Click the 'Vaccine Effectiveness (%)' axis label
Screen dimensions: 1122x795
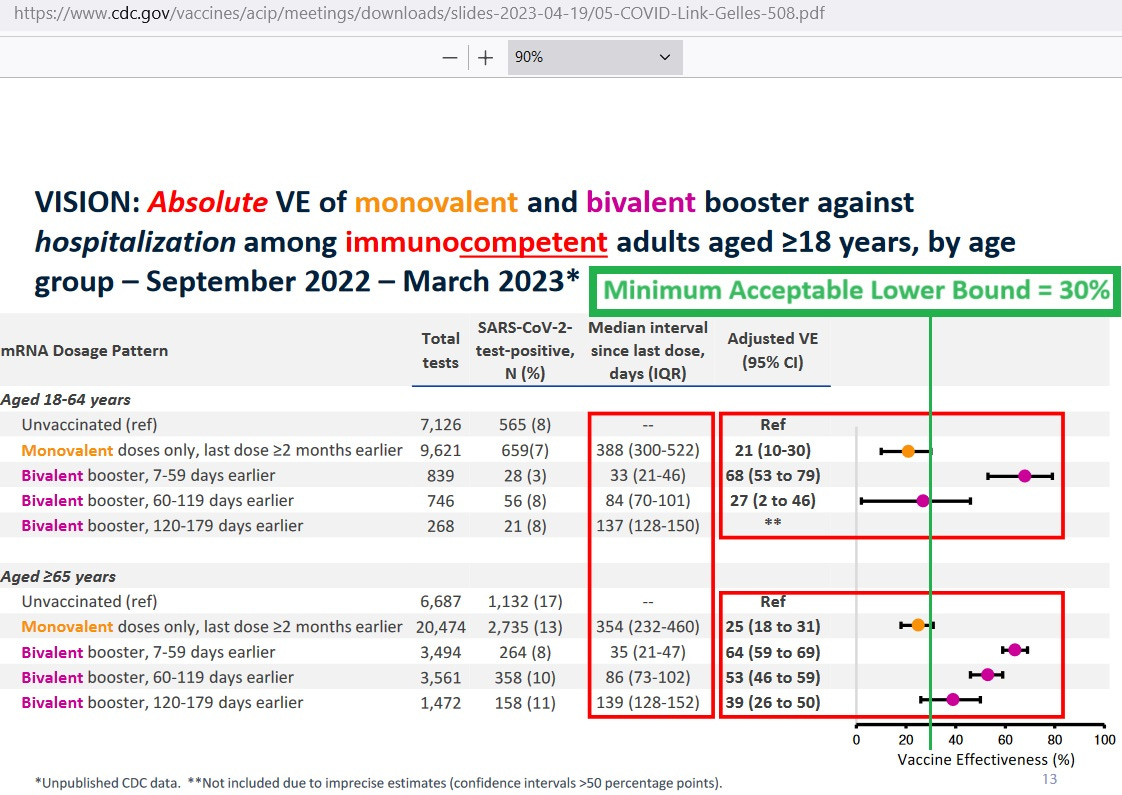986,759
